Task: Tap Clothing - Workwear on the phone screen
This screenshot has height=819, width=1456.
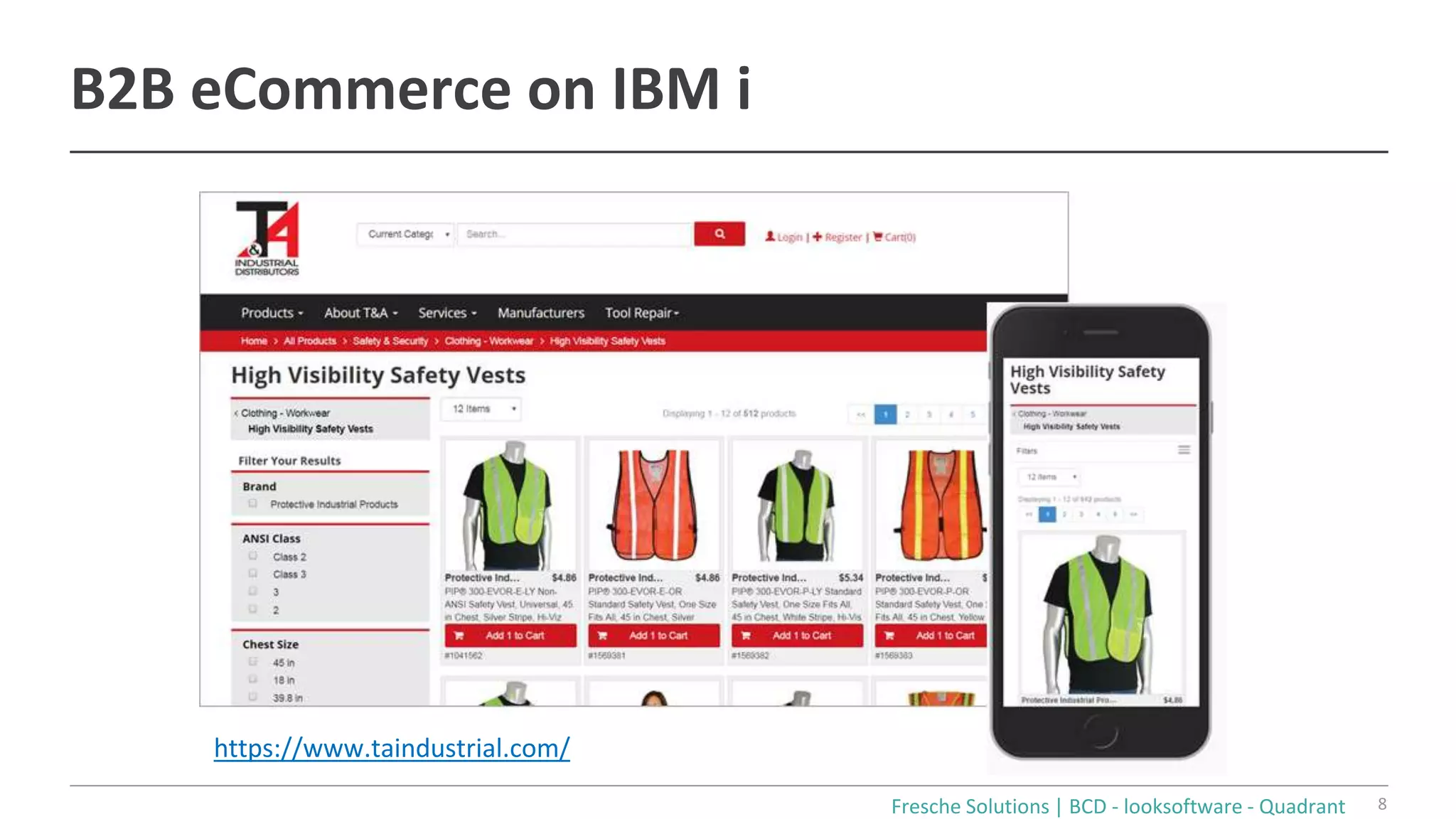Action: 1051,414
